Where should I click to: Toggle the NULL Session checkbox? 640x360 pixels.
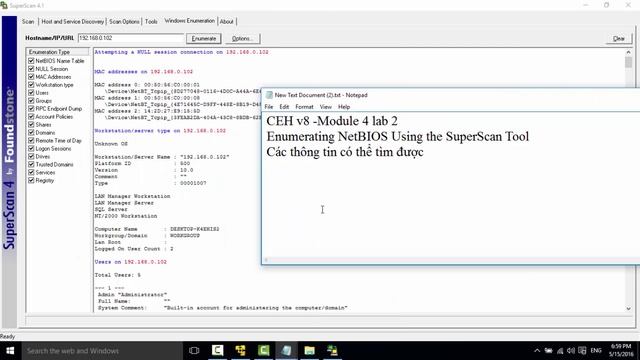point(31,69)
